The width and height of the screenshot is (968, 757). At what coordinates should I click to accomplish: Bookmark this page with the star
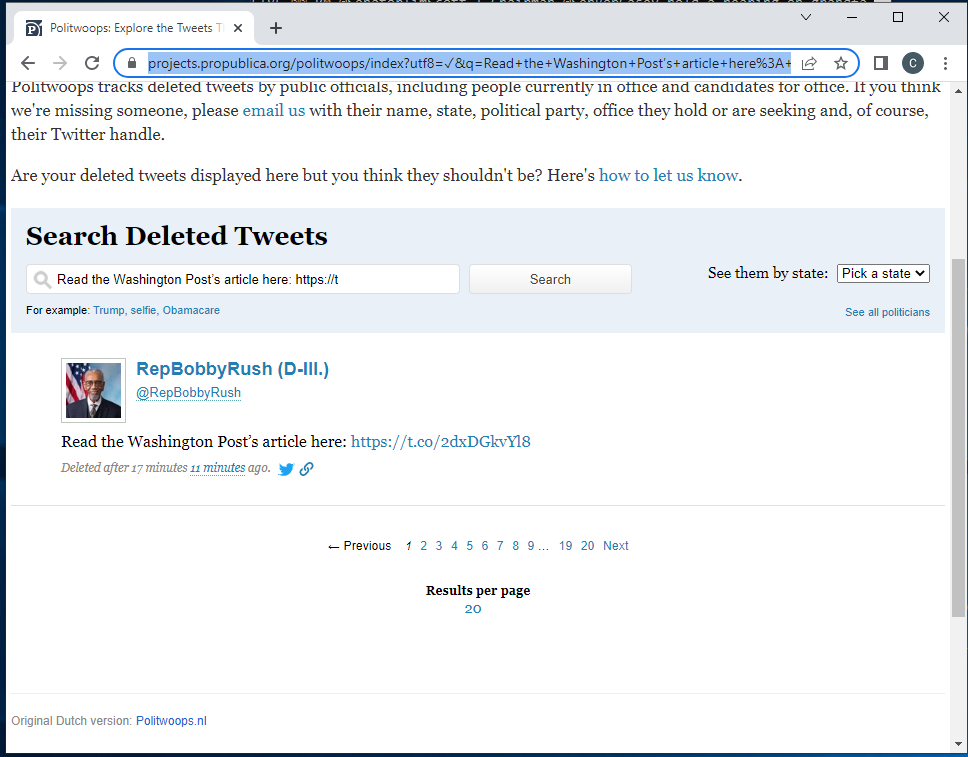(841, 63)
